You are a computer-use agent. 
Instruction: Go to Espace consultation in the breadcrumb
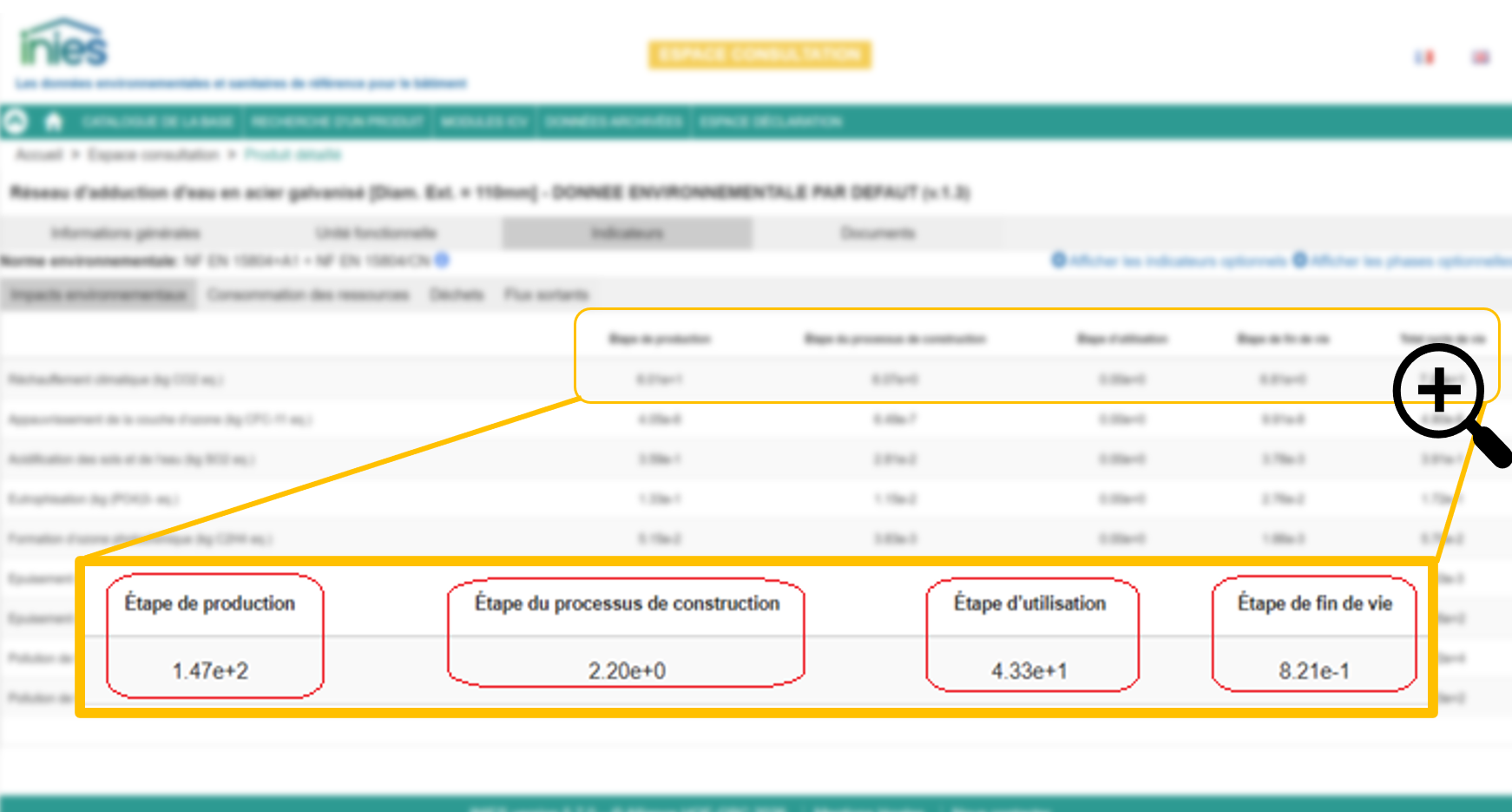(154, 155)
